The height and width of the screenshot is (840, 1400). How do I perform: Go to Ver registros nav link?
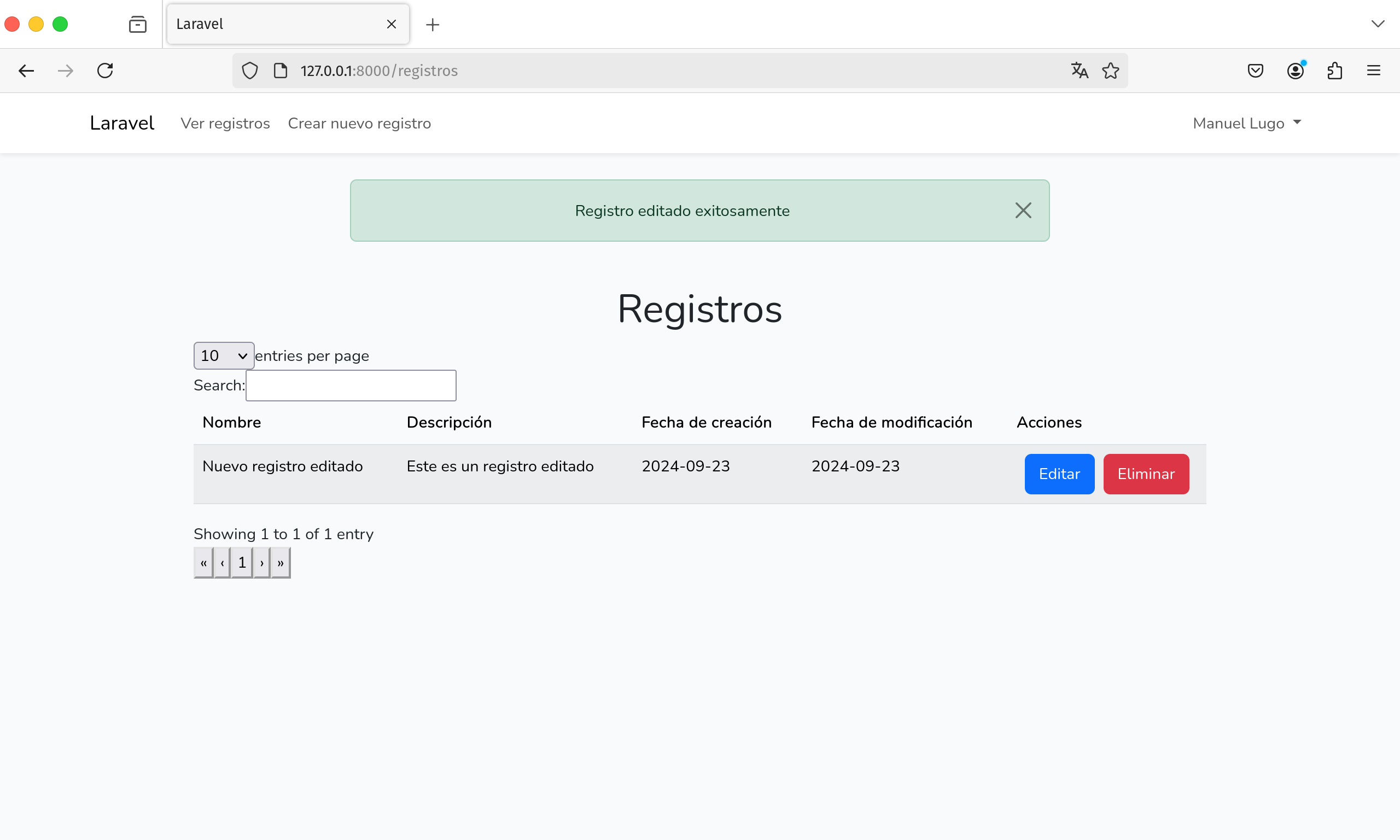point(225,124)
